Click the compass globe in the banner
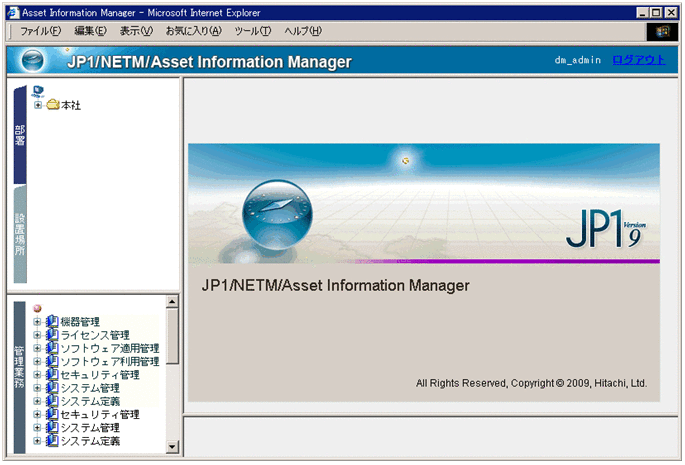 coord(277,215)
